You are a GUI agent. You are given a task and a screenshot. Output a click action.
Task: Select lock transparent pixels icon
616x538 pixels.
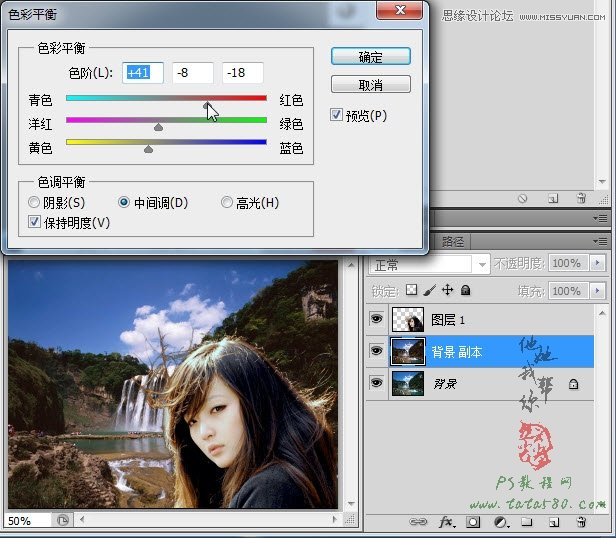tap(411, 290)
